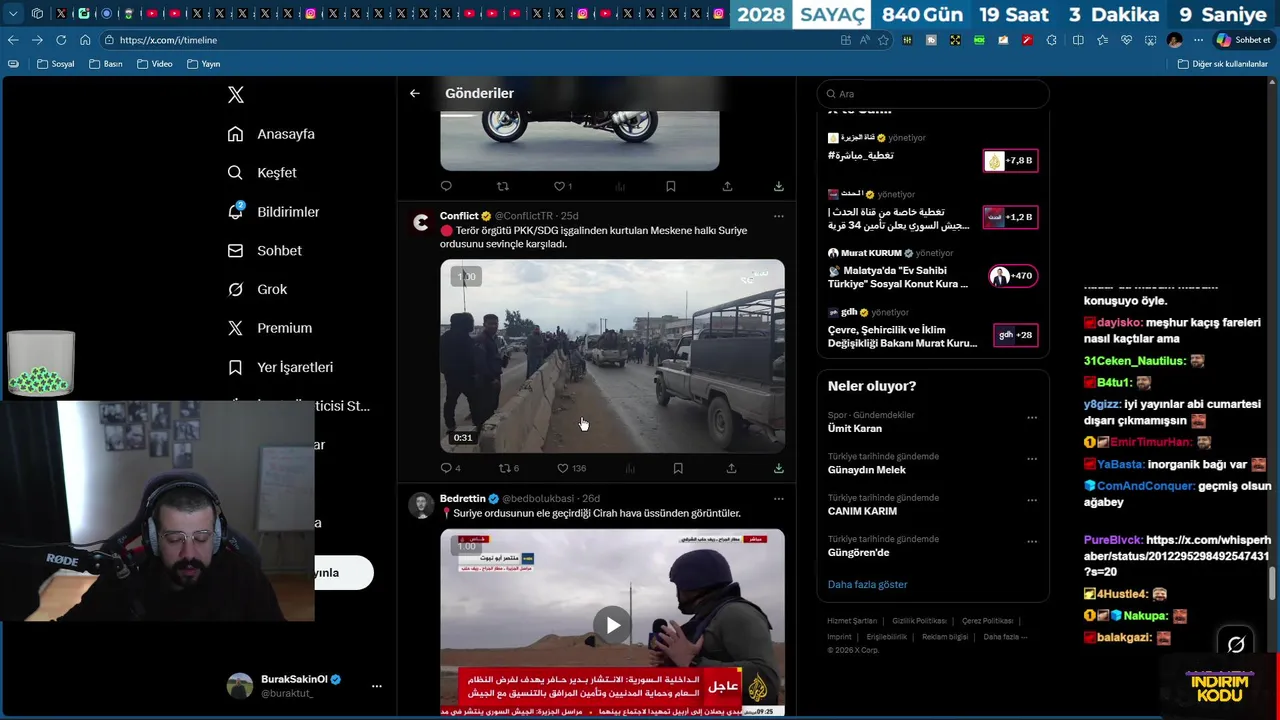Open Sosyal bookmarks folder
The height and width of the screenshot is (720, 1280).
tap(56, 64)
